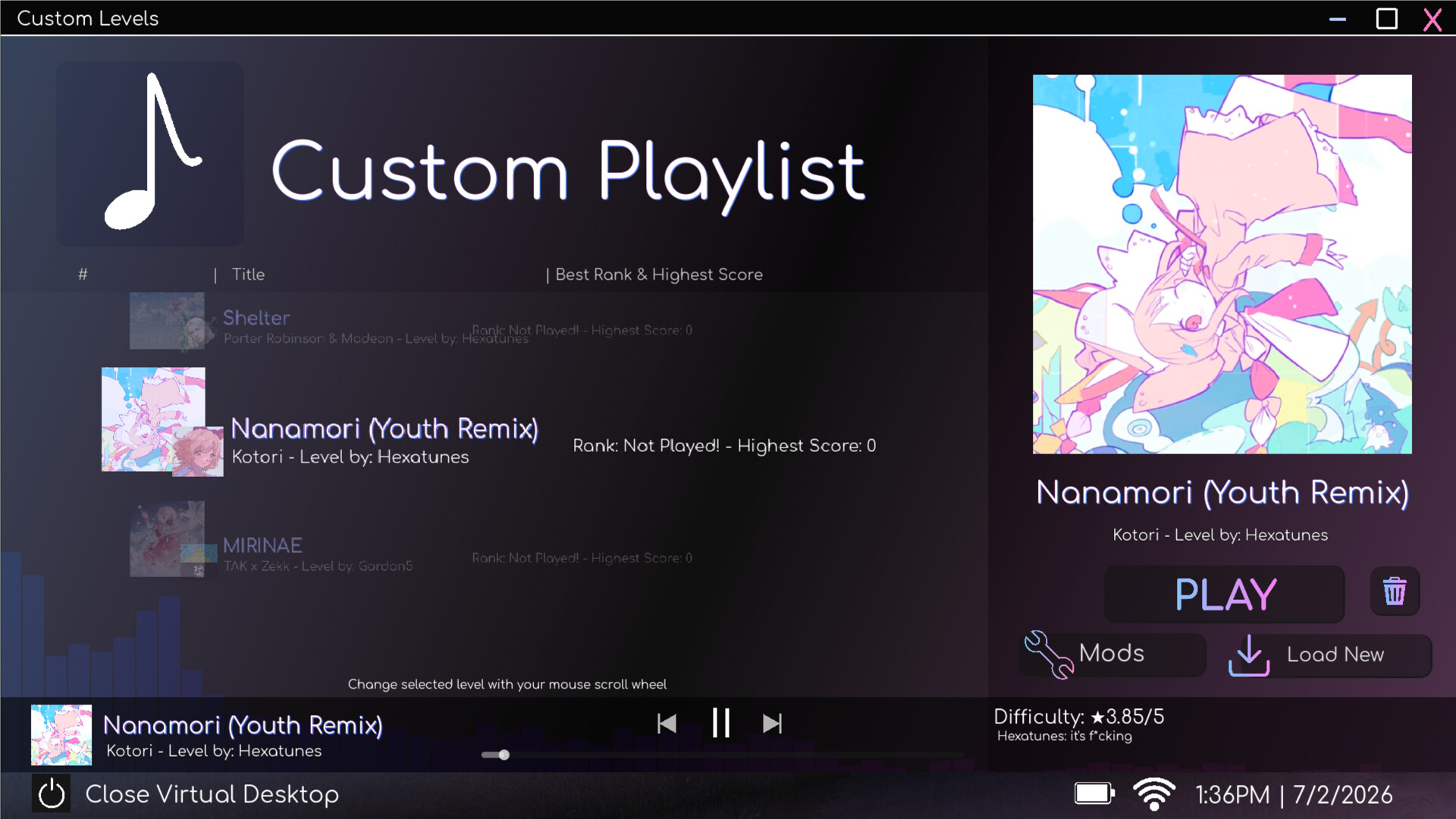The image size is (1456, 819).
Task: Click the now-playing Nanamori title in bottom bar
Action: click(243, 725)
